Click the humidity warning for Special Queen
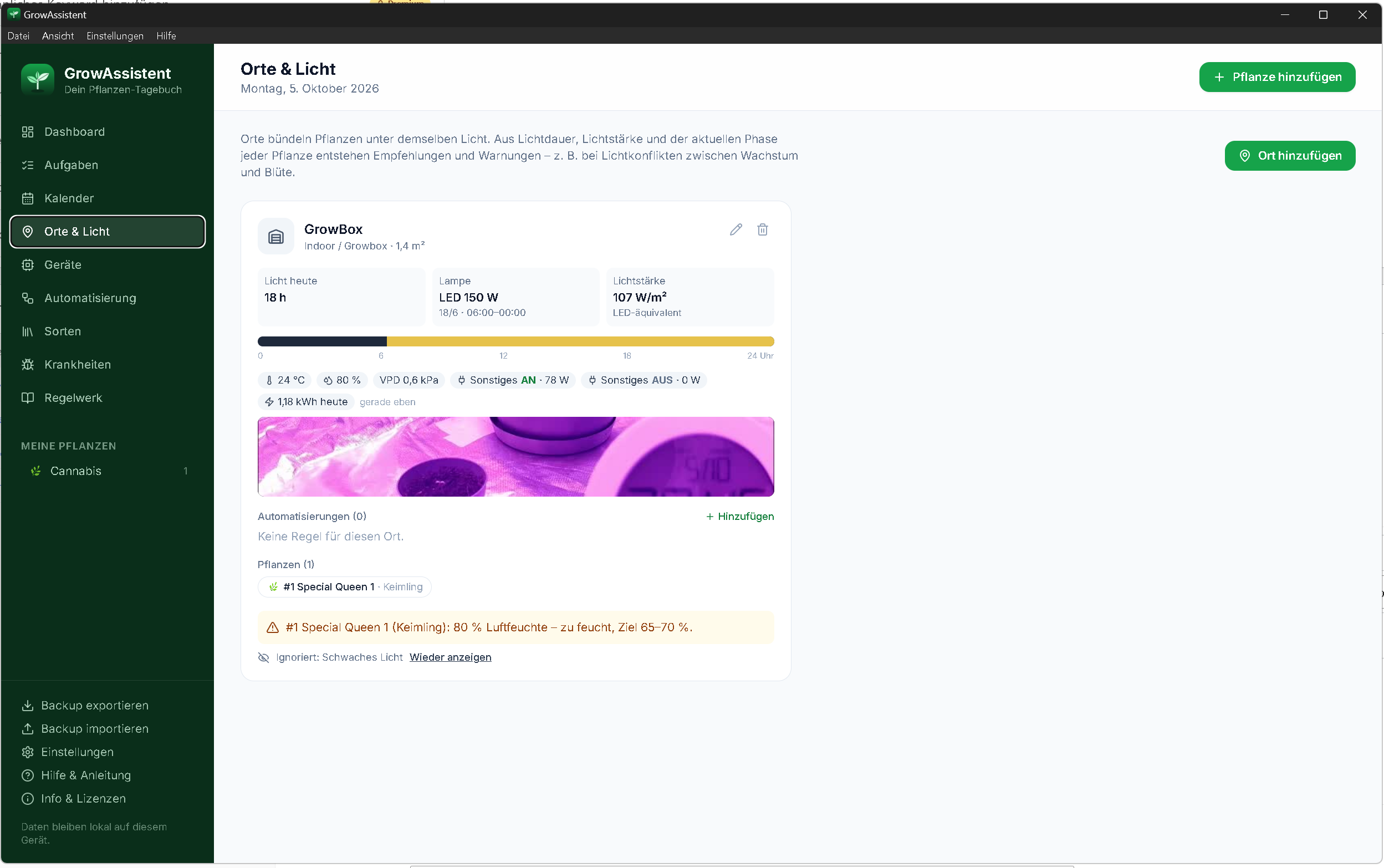The height and width of the screenshot is (868, 1384). click(x=516, y=627)
